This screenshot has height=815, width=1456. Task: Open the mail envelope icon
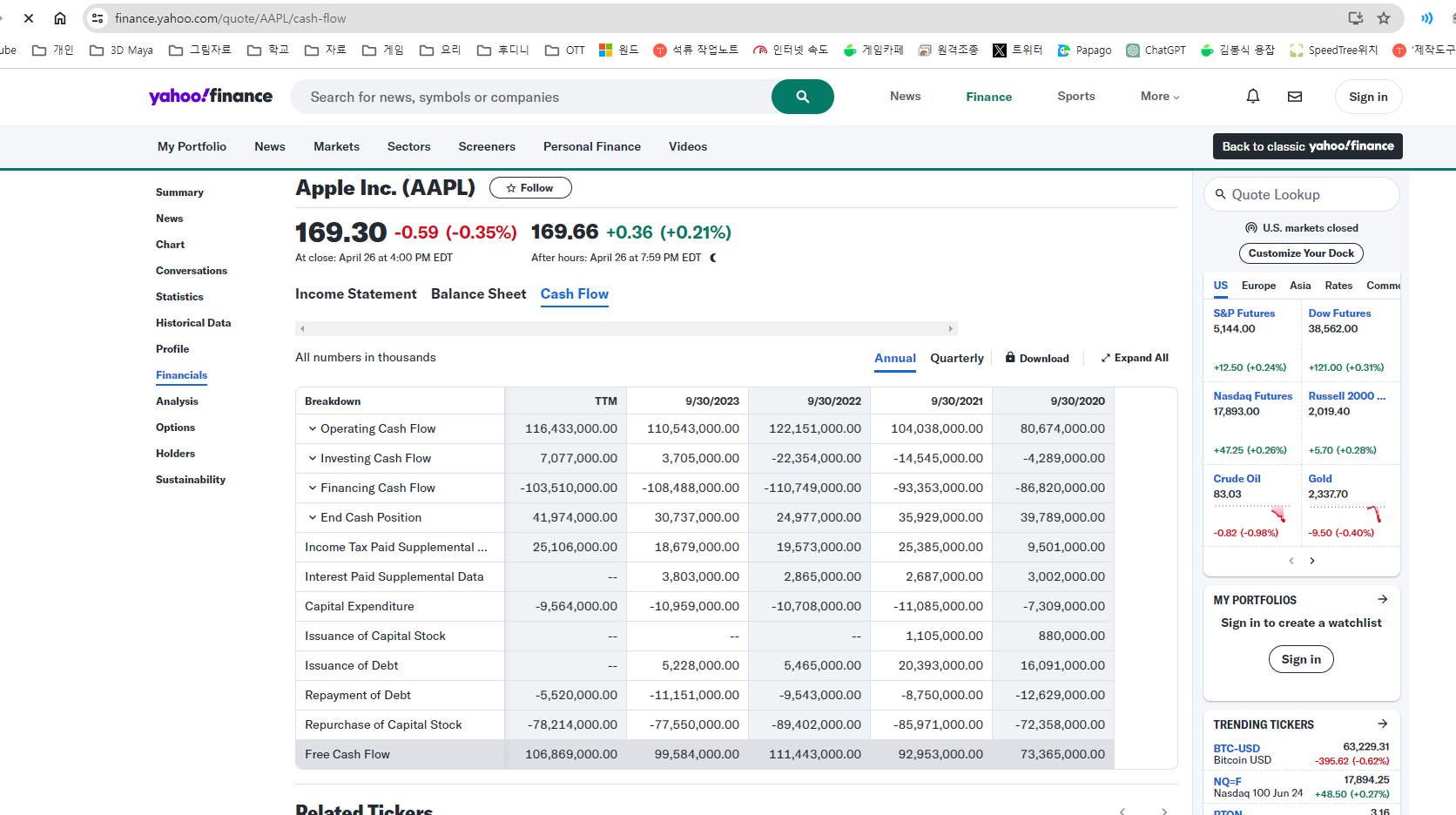tap(1295, 97)
